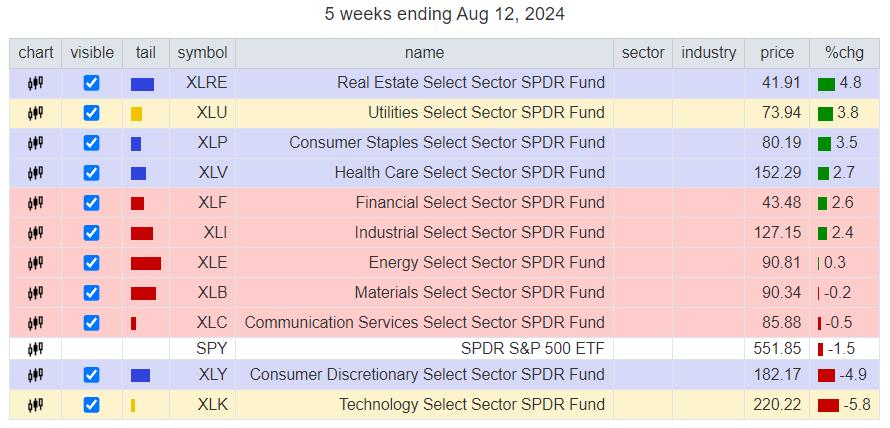
Task: Open the SPY chart icon
Action: [35, 349]
